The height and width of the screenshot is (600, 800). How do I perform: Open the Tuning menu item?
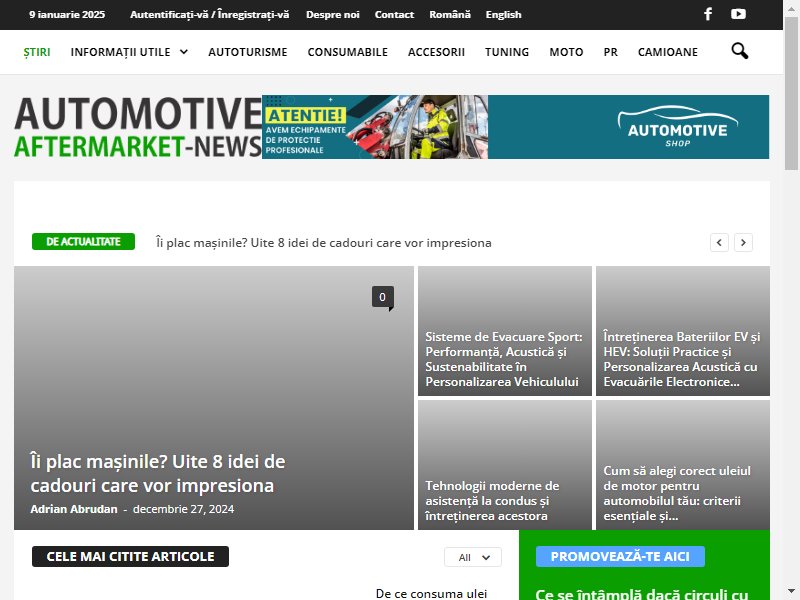pos(507,52)
